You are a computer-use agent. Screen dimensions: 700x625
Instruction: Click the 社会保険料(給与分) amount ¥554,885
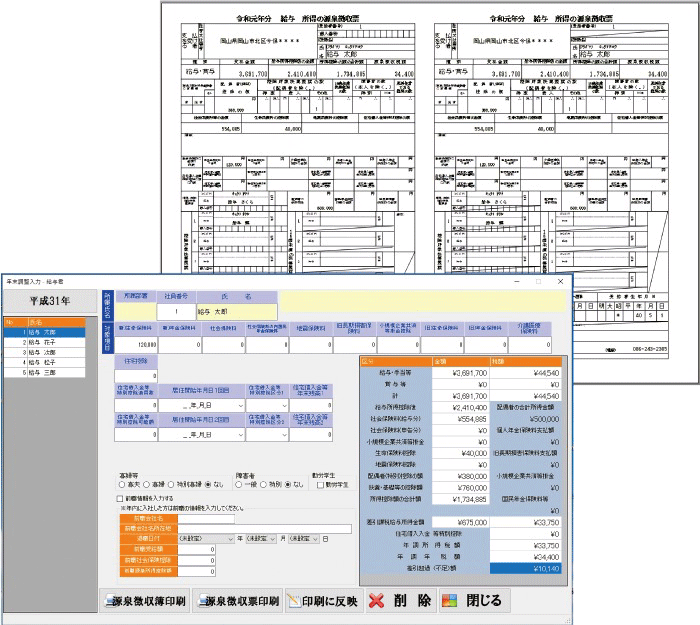[460, 419]
